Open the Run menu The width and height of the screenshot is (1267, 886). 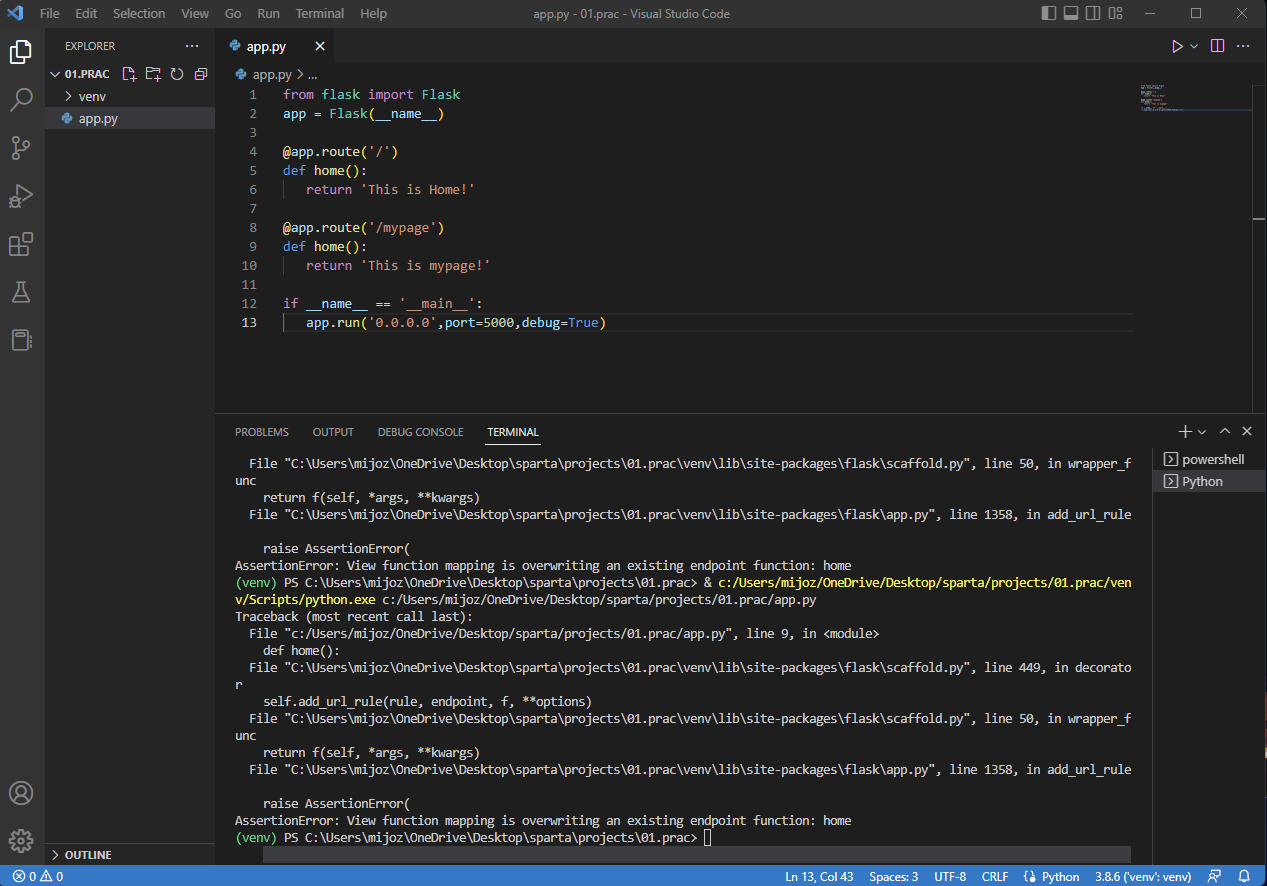coord(268,14)
